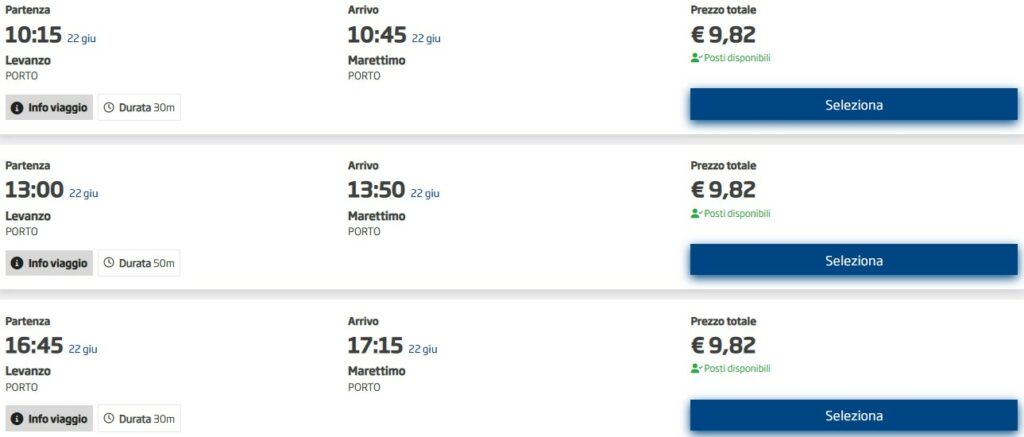
Task: Open Info viaggio for the 13:00 trip
Action: [50, 263]
